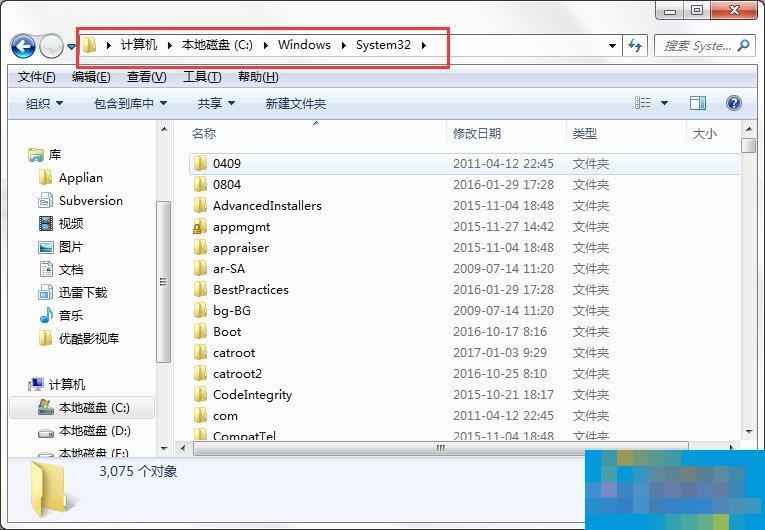Select the bg-BG folder icon

200,310
